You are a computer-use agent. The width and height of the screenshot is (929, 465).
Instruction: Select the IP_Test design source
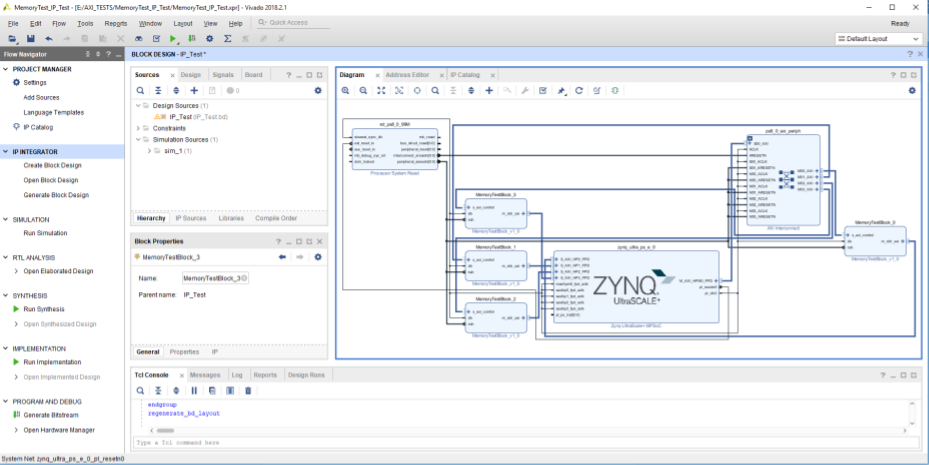pos(198,117)
